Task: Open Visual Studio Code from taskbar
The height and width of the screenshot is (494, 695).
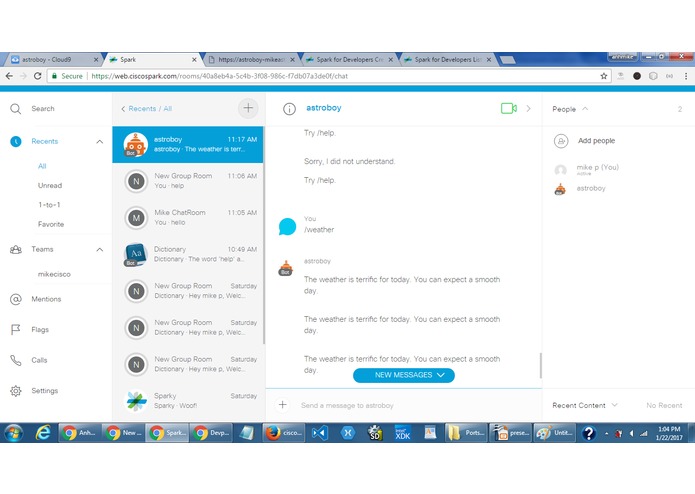Action: [x=319, y=433]
